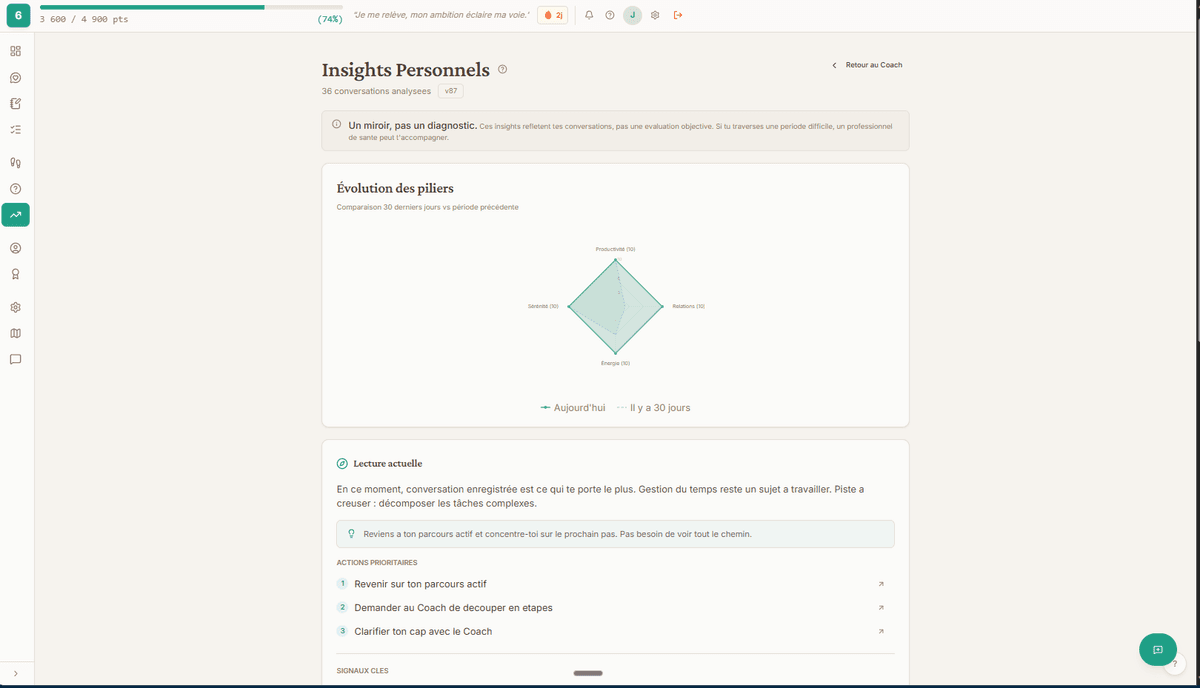
Task: Expand the sidebar using the bottom chevron
Action: coord(15,673)
